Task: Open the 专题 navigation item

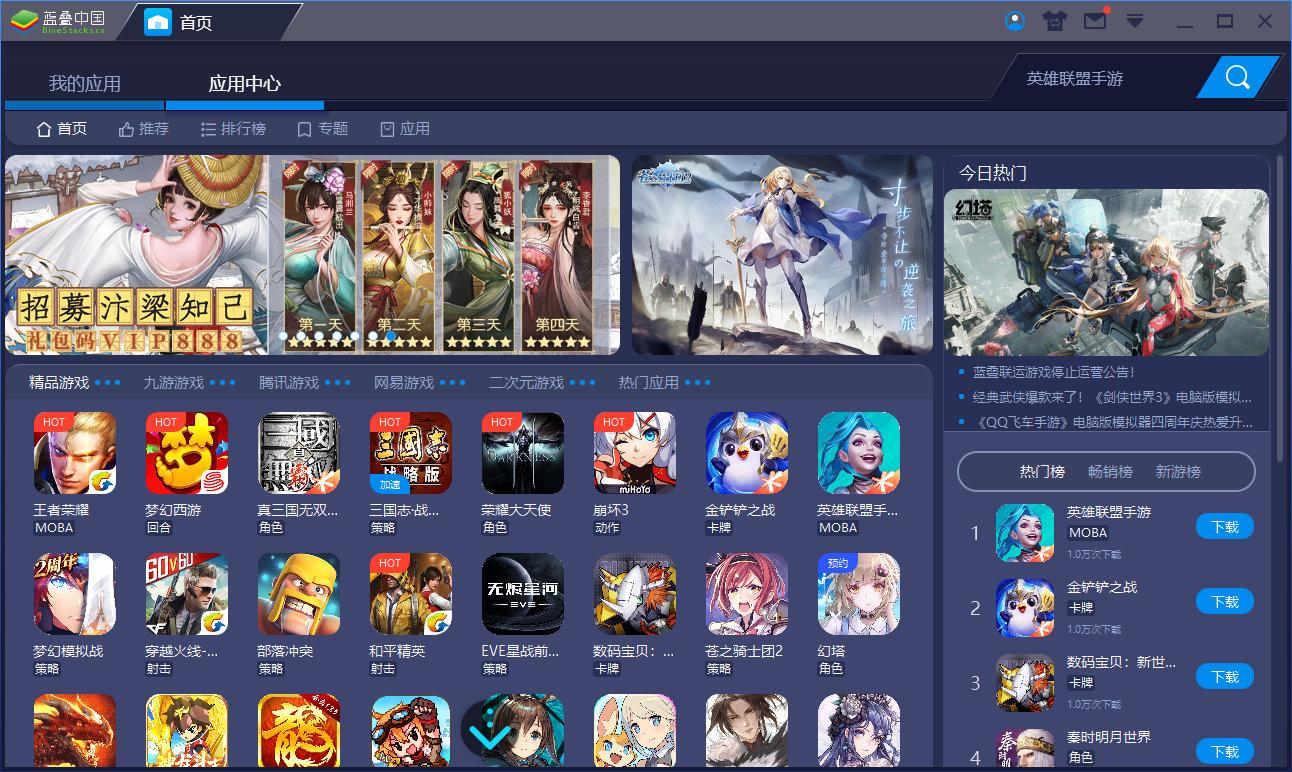Action: [322, 129]
